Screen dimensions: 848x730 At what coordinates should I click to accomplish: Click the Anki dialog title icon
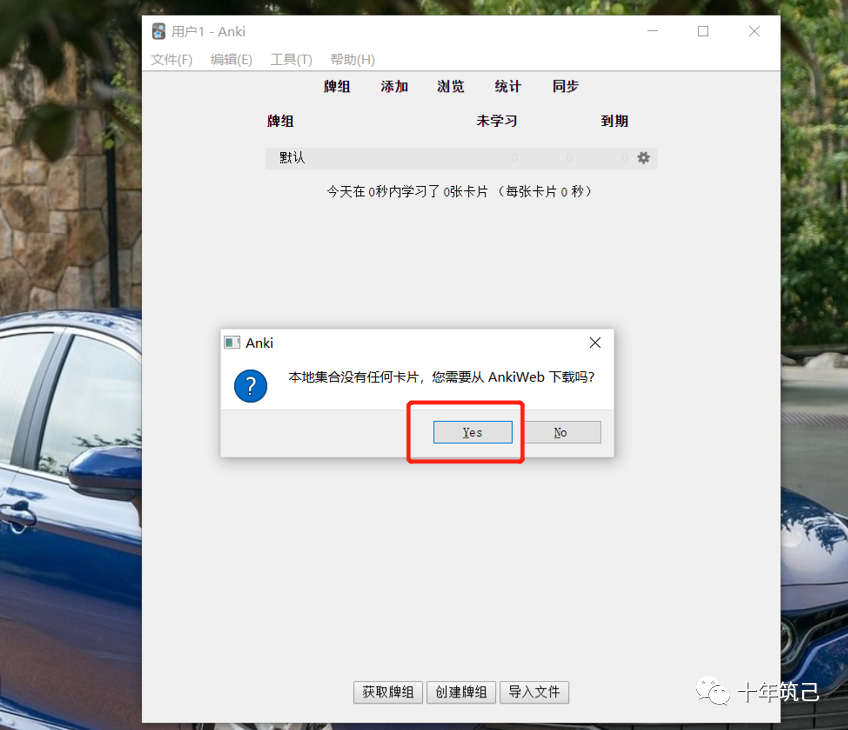pos(232,343)
